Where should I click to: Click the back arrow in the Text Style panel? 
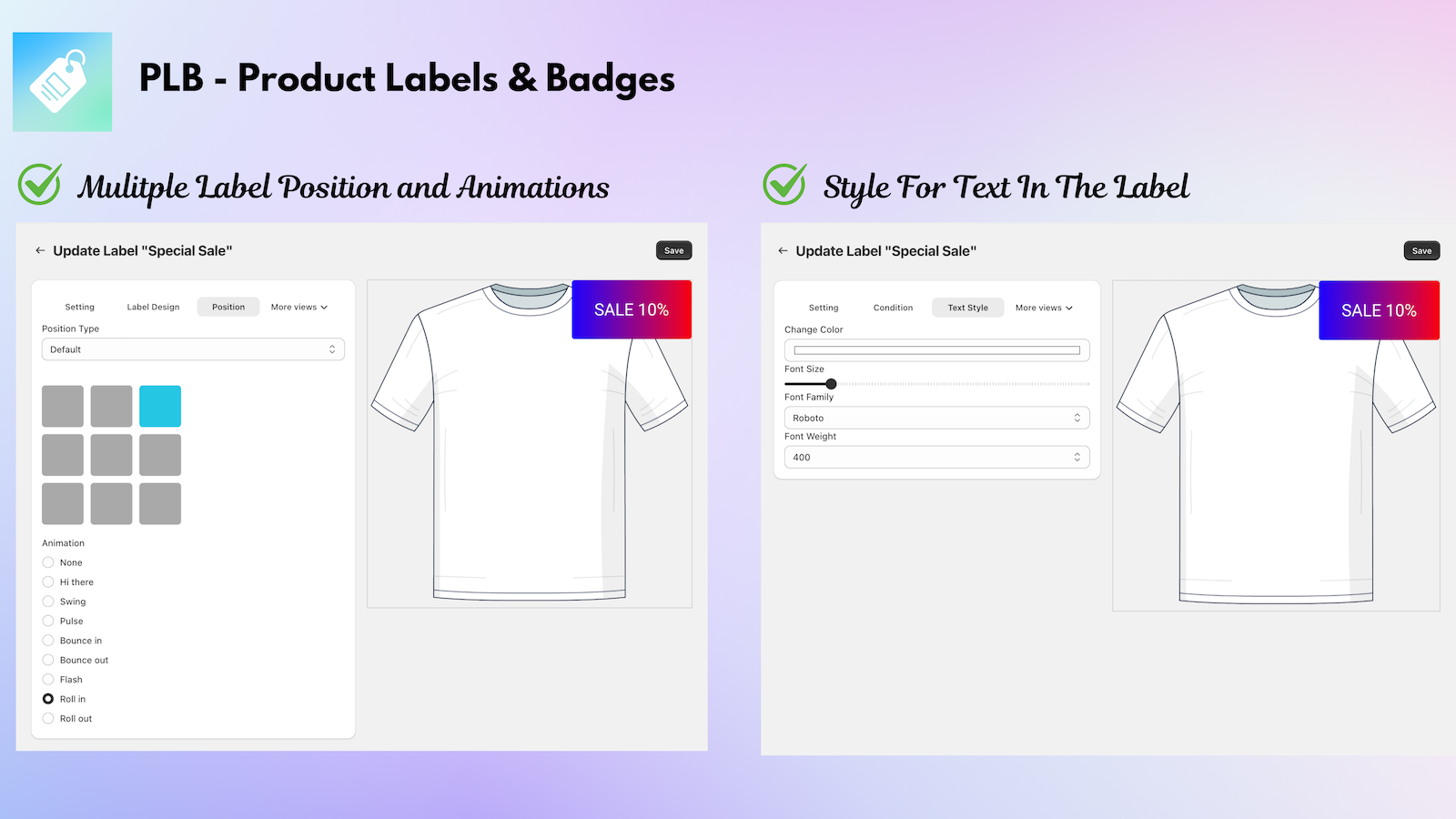[783, 250]
